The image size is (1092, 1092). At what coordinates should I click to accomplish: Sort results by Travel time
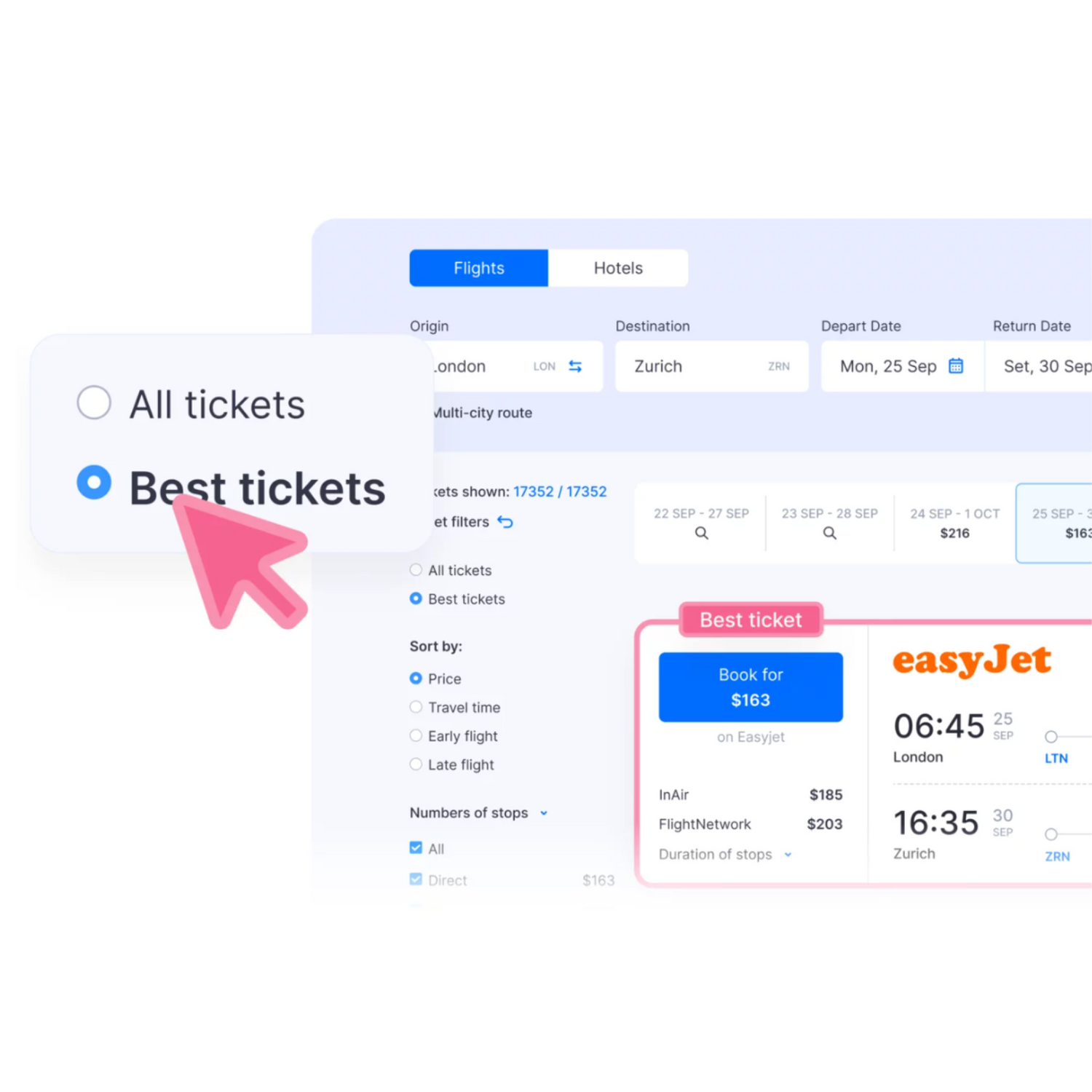click(416, 707)
